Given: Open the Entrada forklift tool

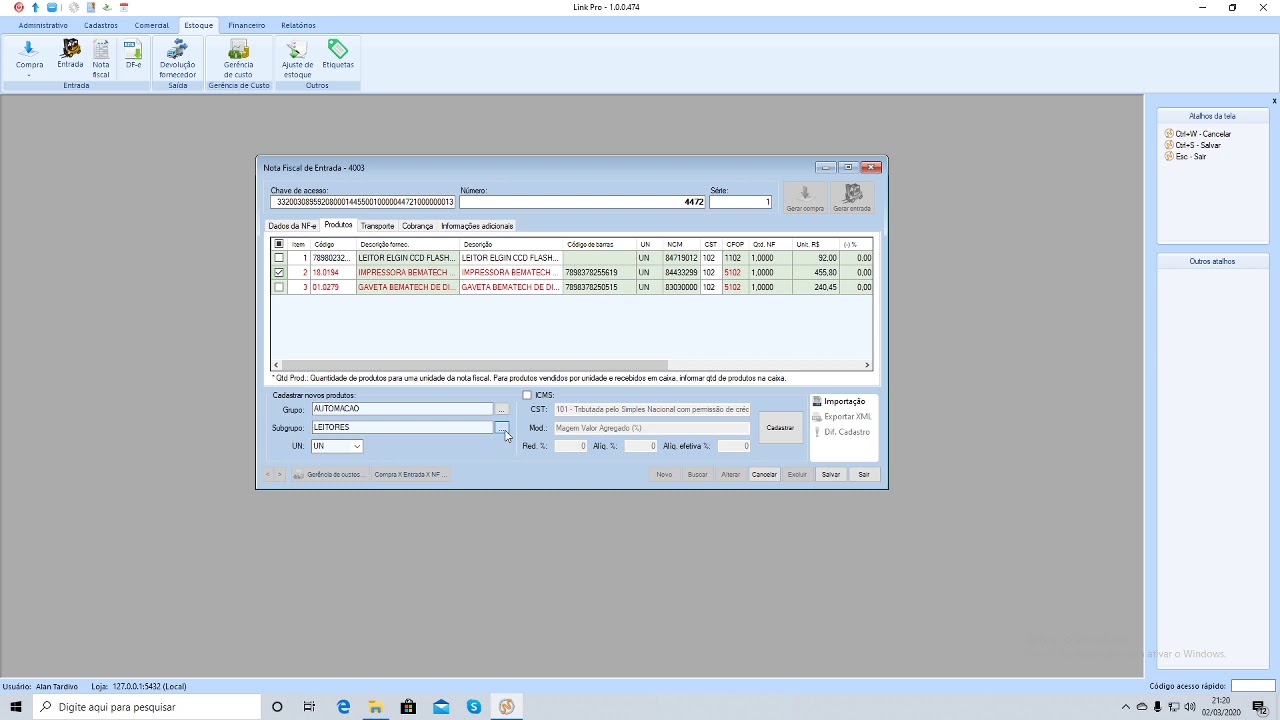Looking at the screenshot, I should [70, 54].
